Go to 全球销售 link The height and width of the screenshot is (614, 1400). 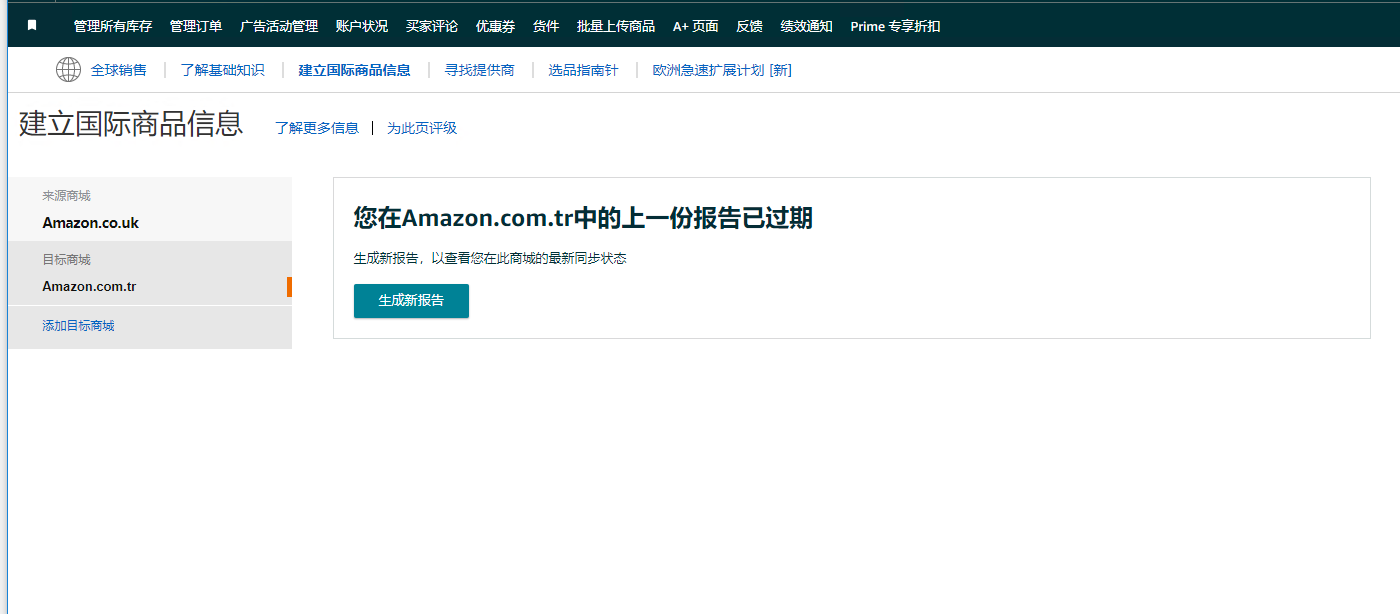119,70
